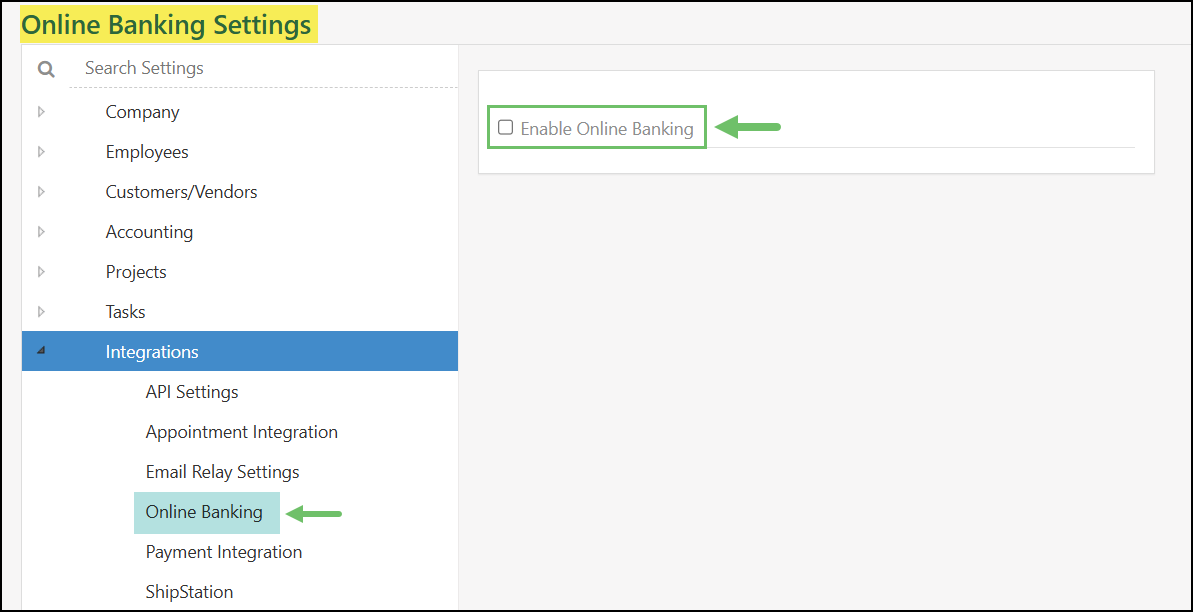Image resolution: width=1193 pixels, height=612 pixels.
Task: Select the Company settings entry
Action: pos(142,111)
